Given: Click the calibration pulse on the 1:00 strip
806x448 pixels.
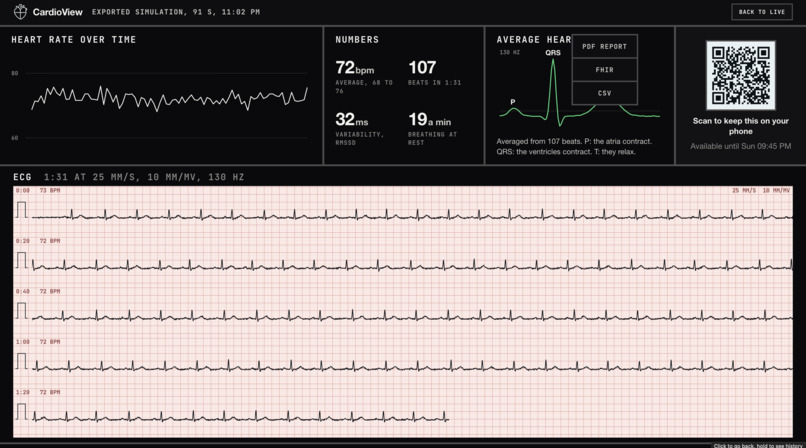Looking at the screenshot, I should point(21,361).
